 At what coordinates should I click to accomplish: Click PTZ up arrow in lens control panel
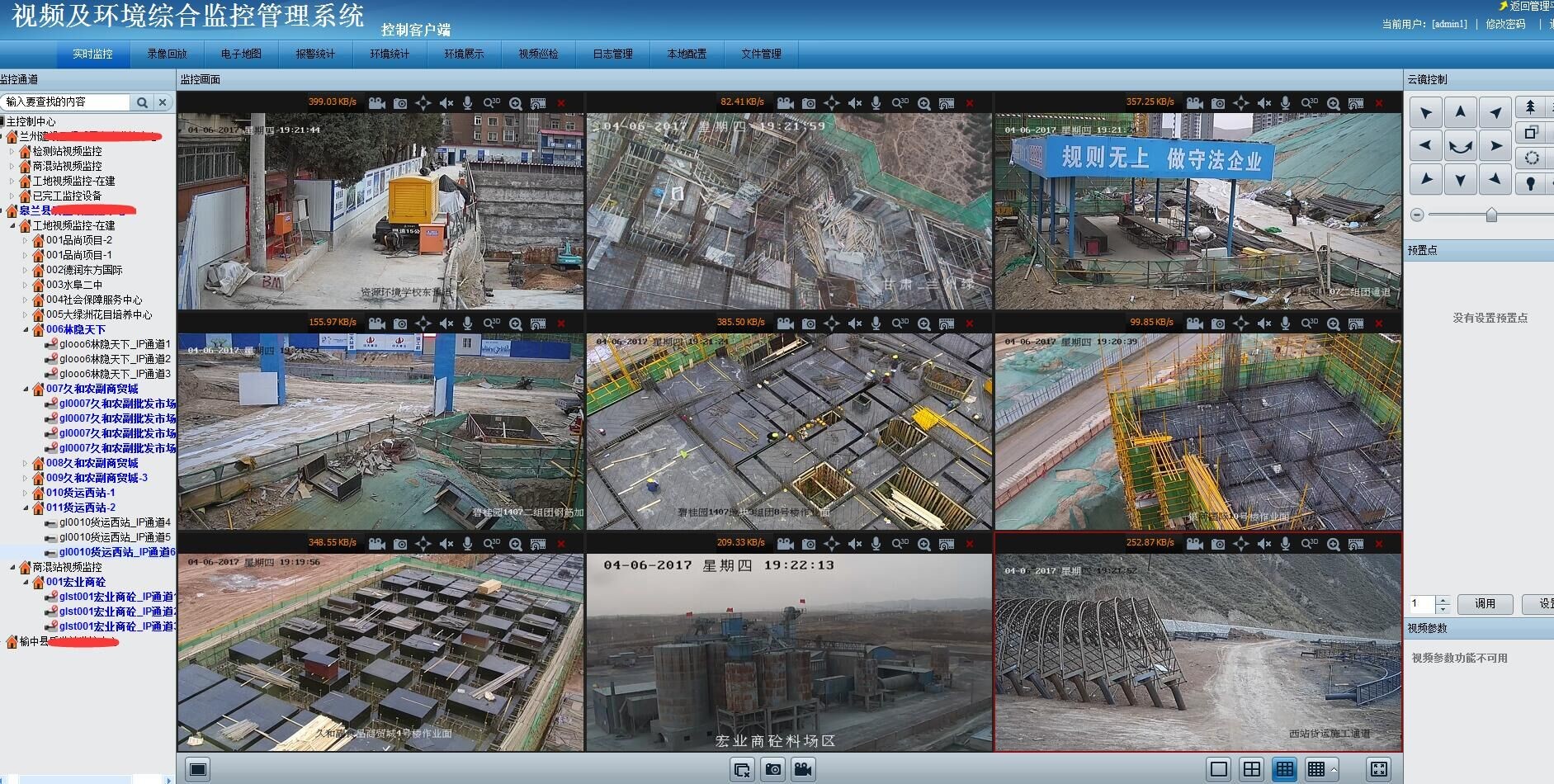pyautogui.click(x=1460, y=111)
